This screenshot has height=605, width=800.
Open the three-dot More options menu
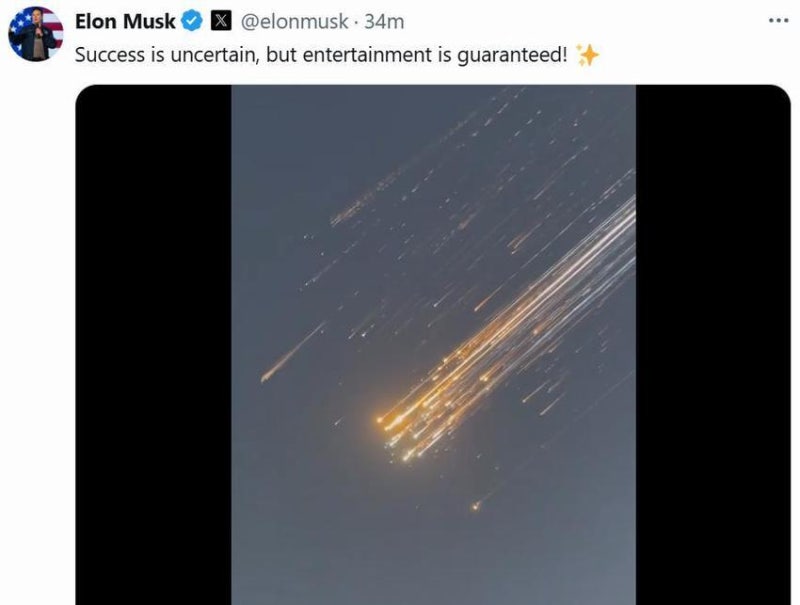[779, 21]
